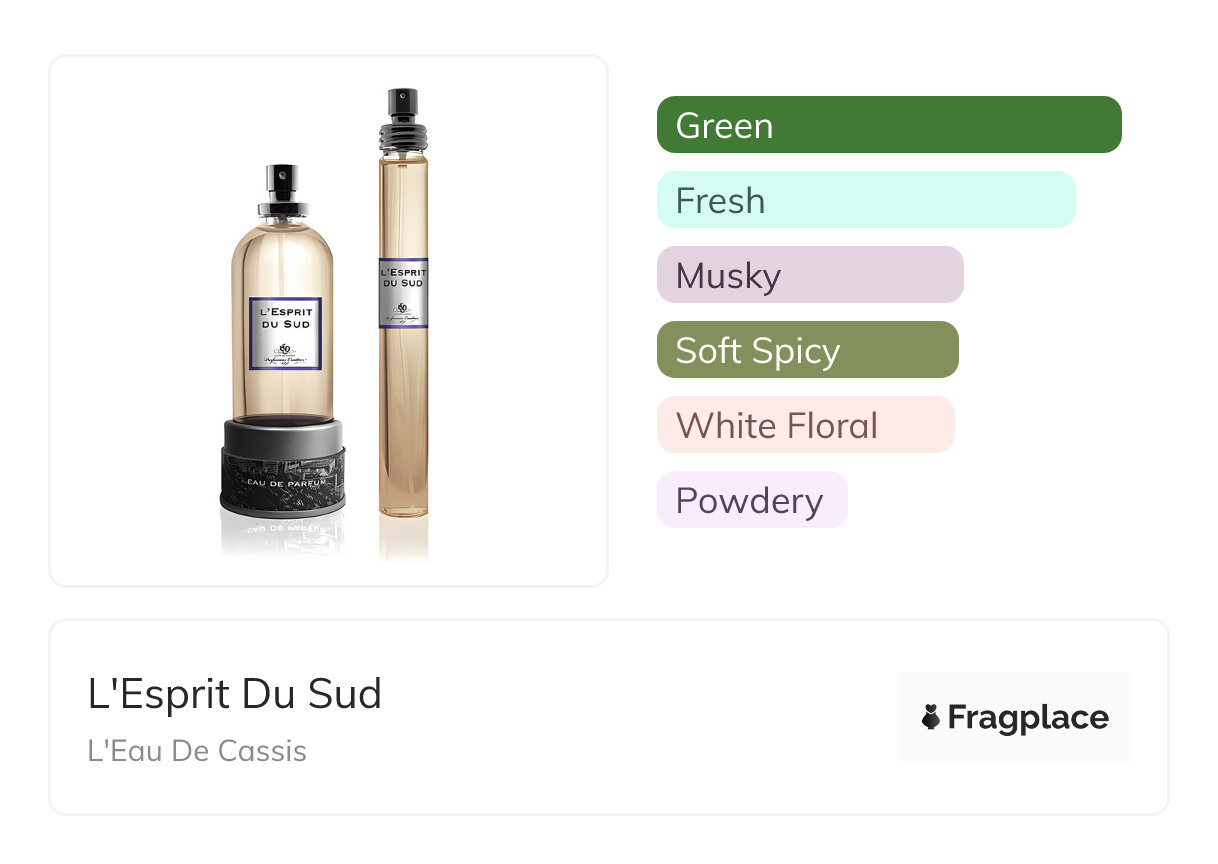The width and height of the screenshot is (1218, 864).
Task: Open the L'Eau De Cassis brand link
Action: click(197, 751)
